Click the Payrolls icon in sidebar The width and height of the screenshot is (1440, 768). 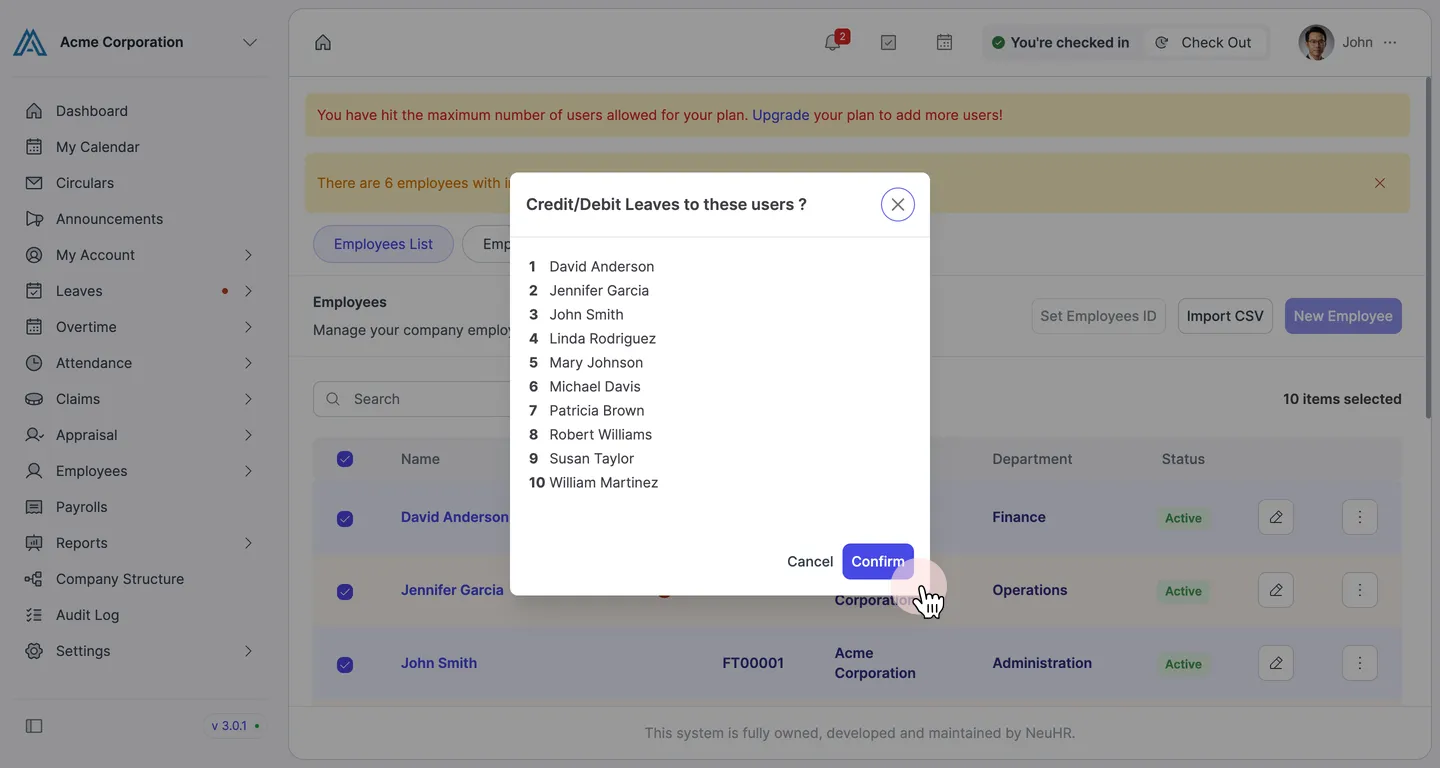pos(34,507)
